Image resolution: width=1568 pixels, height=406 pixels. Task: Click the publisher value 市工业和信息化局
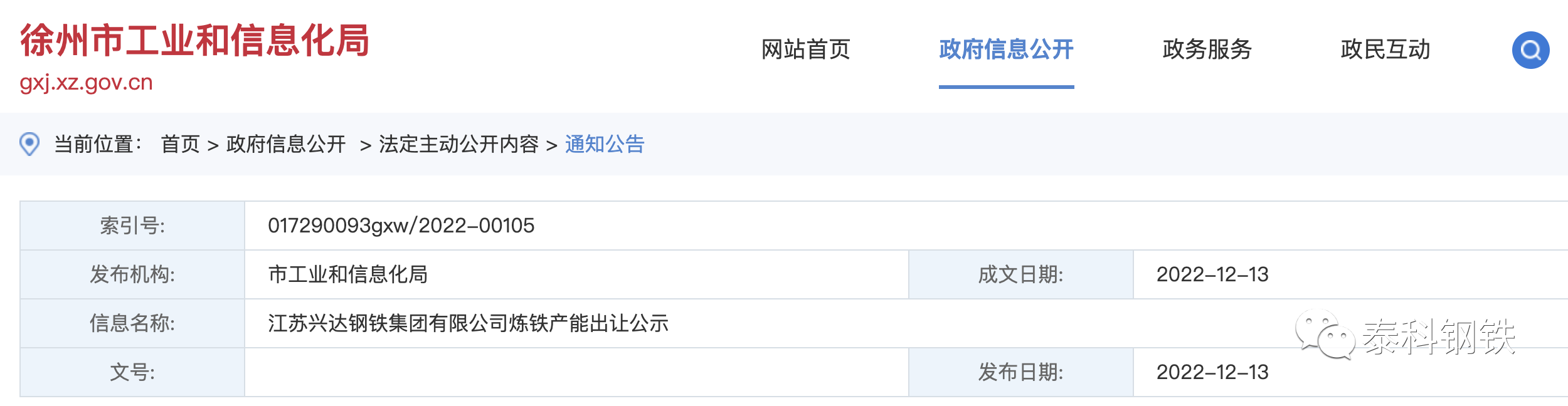[347, 274]
